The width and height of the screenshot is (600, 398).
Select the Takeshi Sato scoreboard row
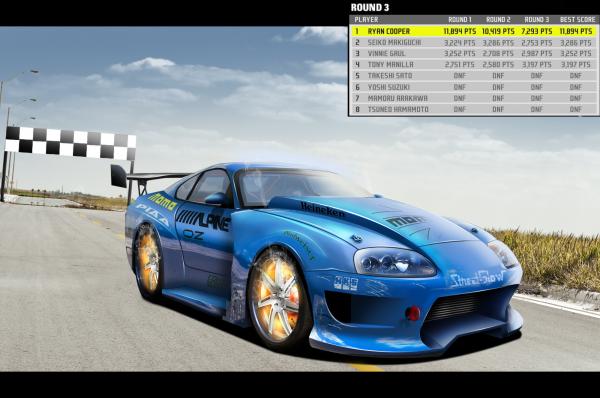coord(474,76)
